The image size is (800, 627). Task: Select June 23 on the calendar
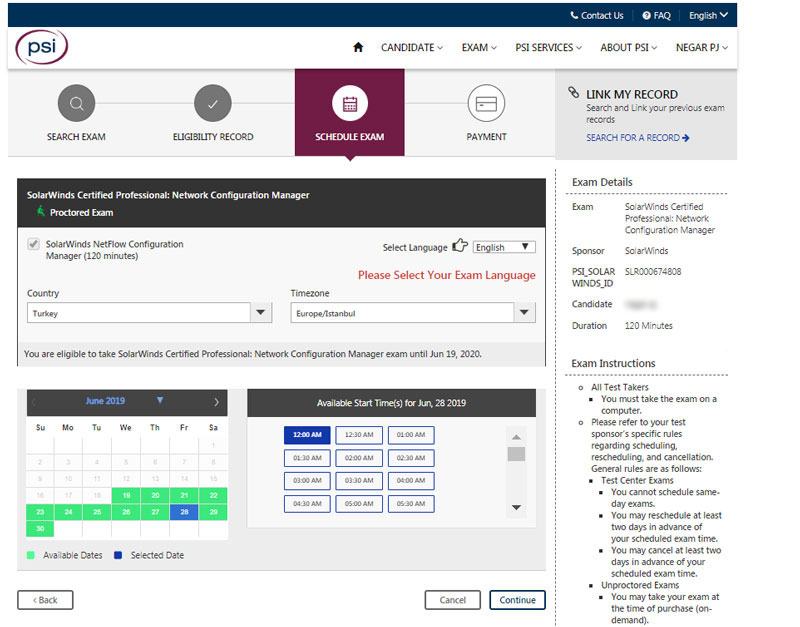pyautogui.click(x=40, y=512)
